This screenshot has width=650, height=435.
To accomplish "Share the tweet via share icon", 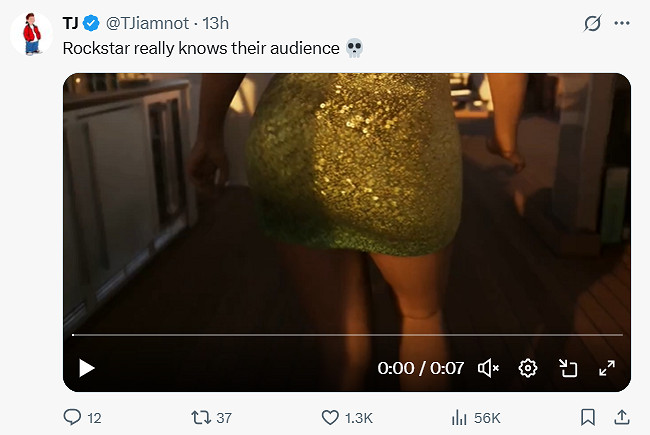I will click(622, 417).
